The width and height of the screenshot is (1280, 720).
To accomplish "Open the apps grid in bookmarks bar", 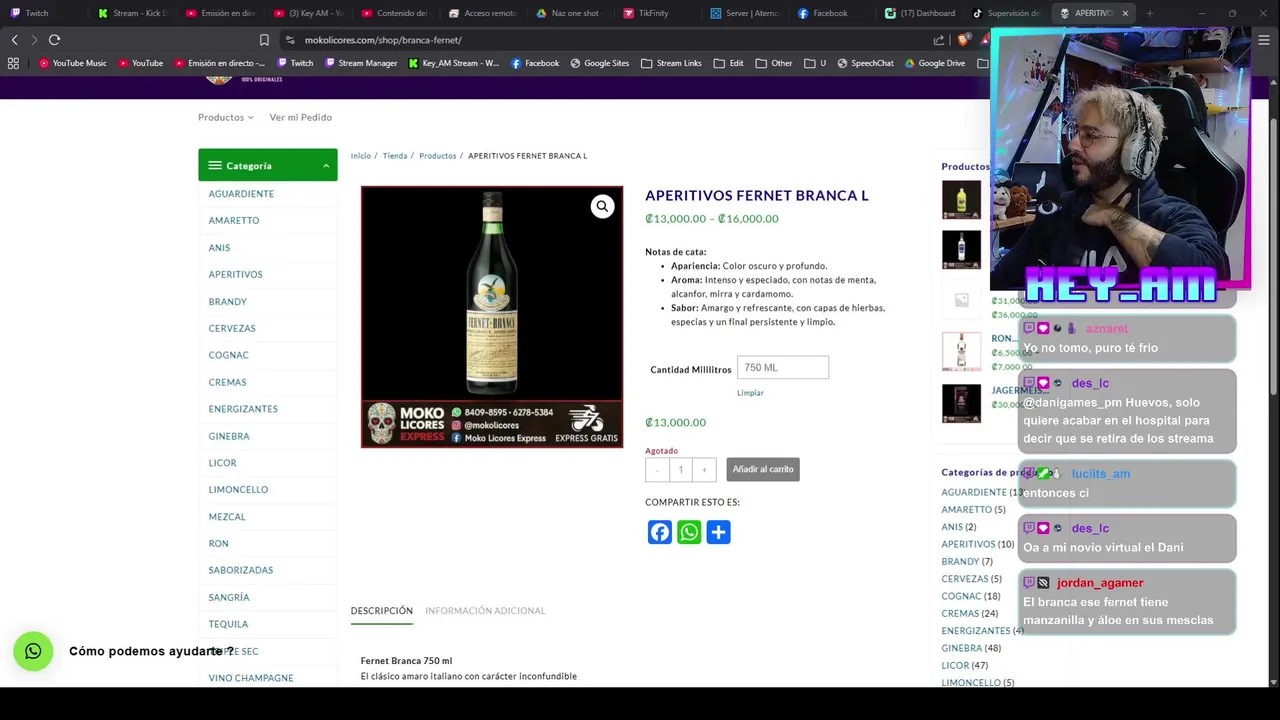I will tap(13, 63).
